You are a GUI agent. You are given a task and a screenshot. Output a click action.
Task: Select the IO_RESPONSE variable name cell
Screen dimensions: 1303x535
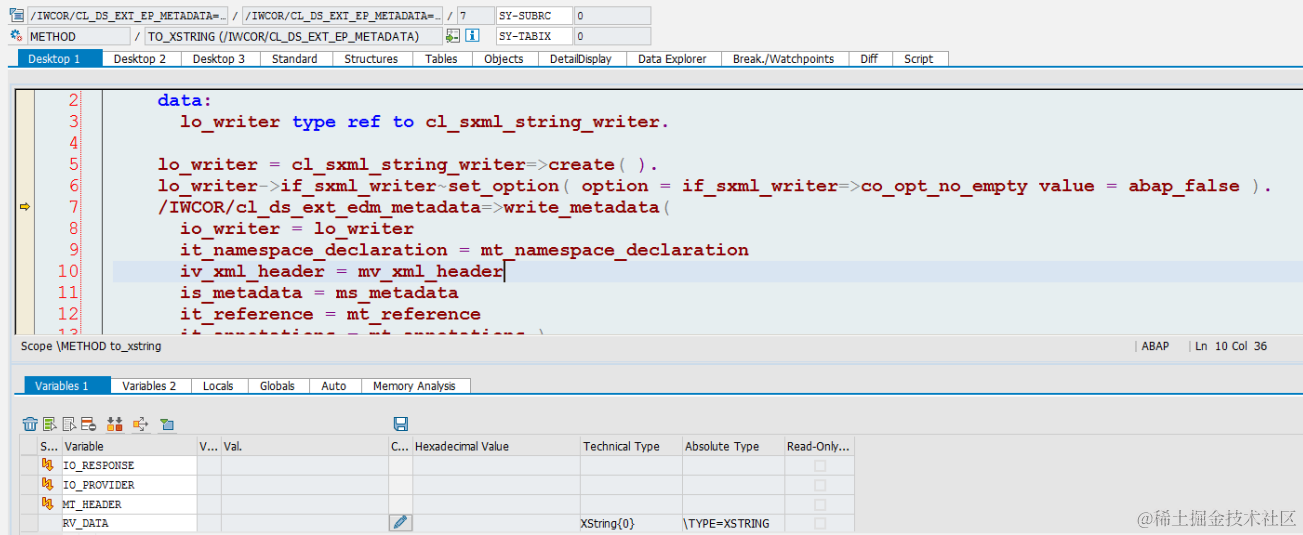tap(129, 466)
